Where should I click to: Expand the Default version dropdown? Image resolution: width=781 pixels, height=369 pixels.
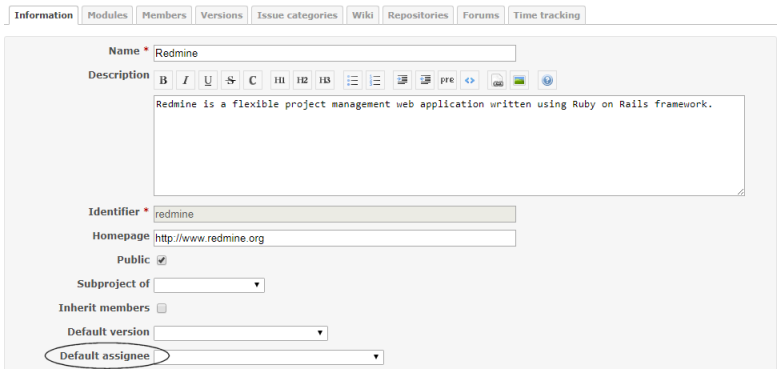tap(241, 333)
